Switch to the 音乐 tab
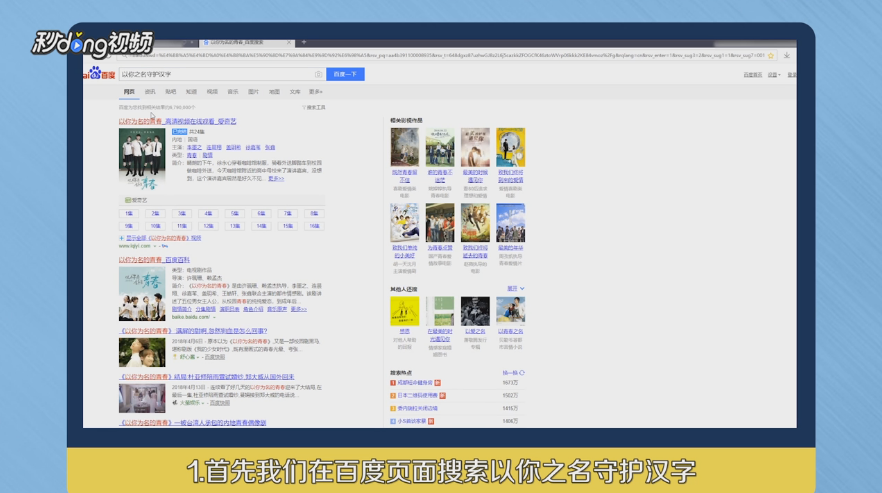This screenshot has height=493, width=882. click(233, 92)
